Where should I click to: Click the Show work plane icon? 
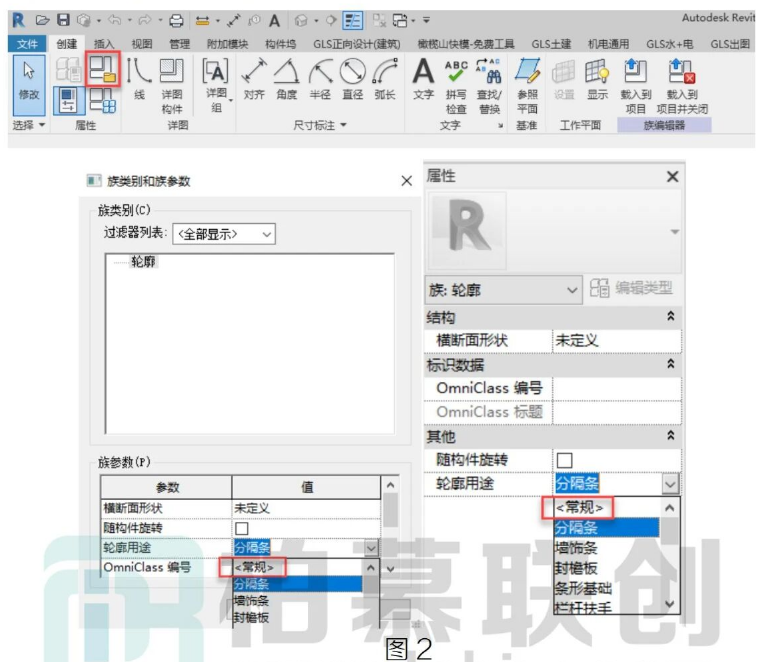tap(597, 80)
